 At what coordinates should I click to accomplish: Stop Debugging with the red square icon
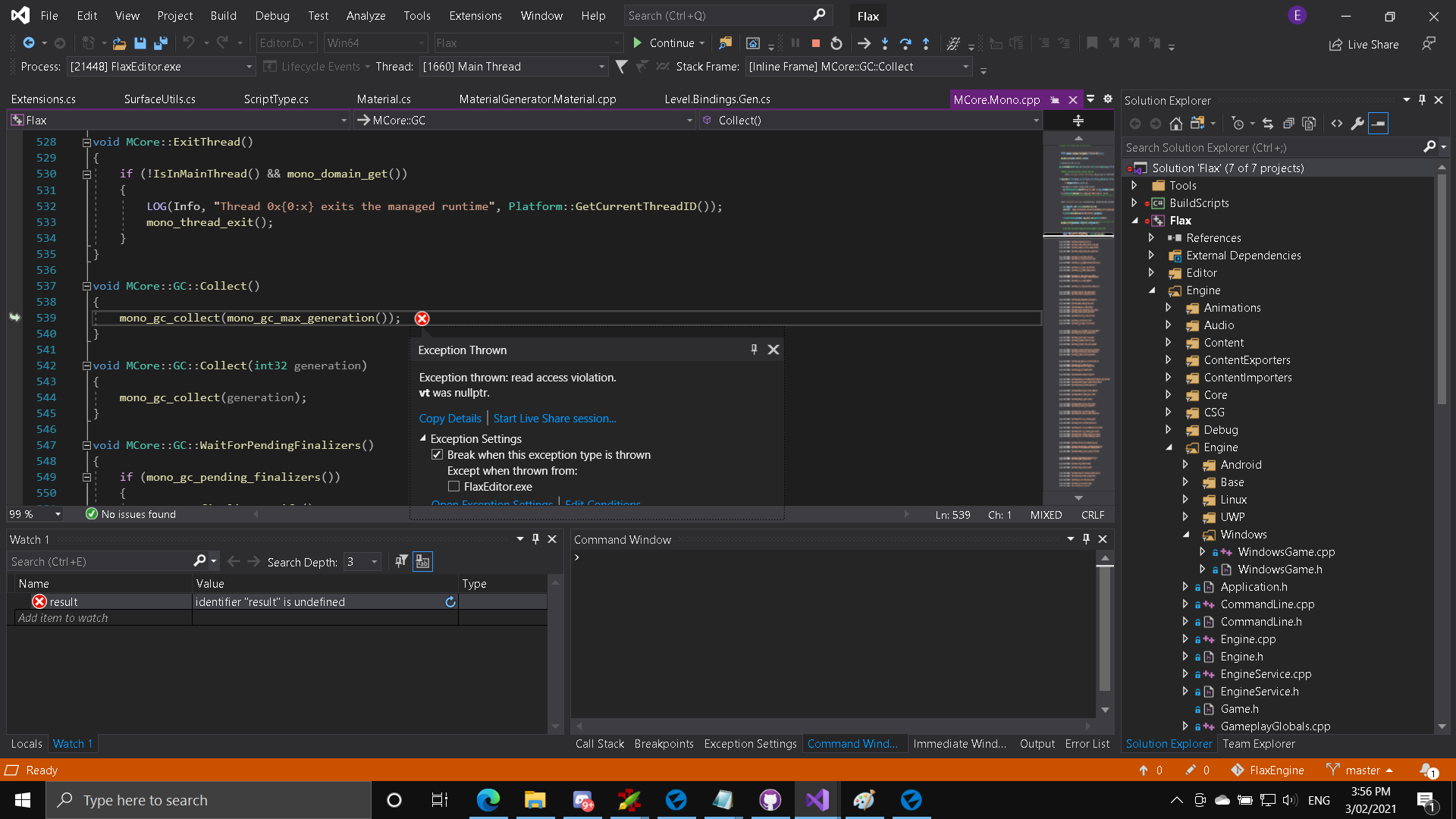(817, 43)
